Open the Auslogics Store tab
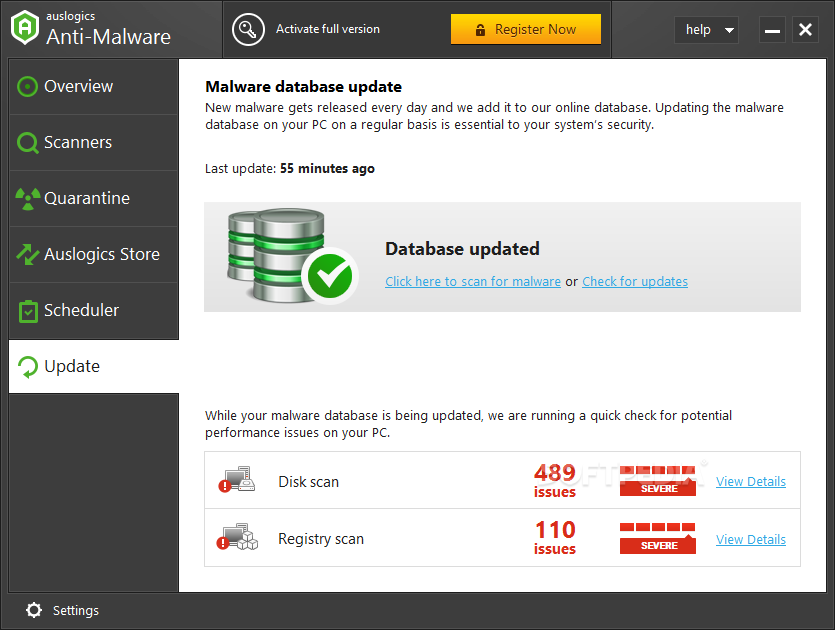The width and height of the screenshot is (835, 630). pos(94,255)
